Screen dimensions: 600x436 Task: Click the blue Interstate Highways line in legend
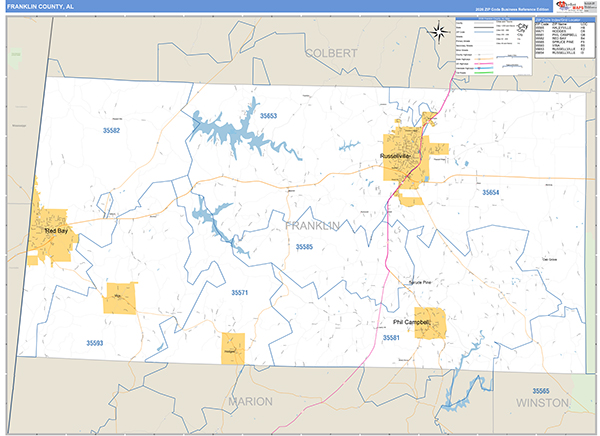pyautogui.click(x=484, y=68)
